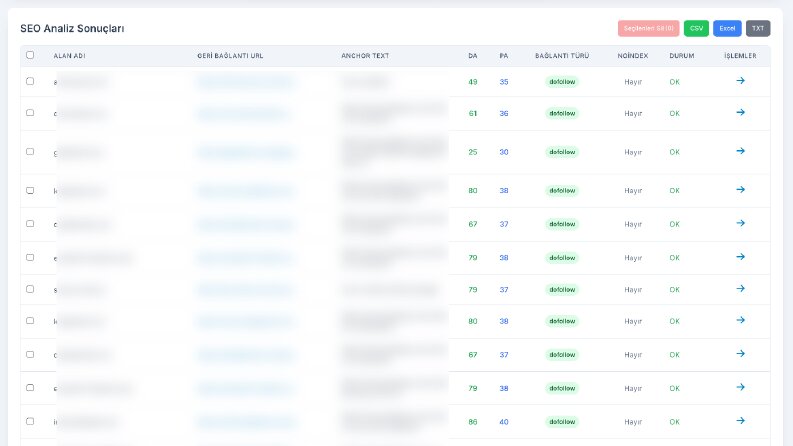Check the row with DA 79 and PA 37
The width and height of the screenshot is (793, 446).
30,289
